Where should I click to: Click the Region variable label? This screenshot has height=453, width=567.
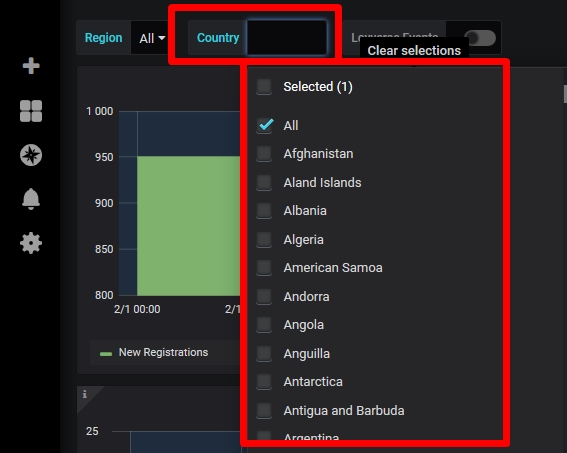pos(103,38)
